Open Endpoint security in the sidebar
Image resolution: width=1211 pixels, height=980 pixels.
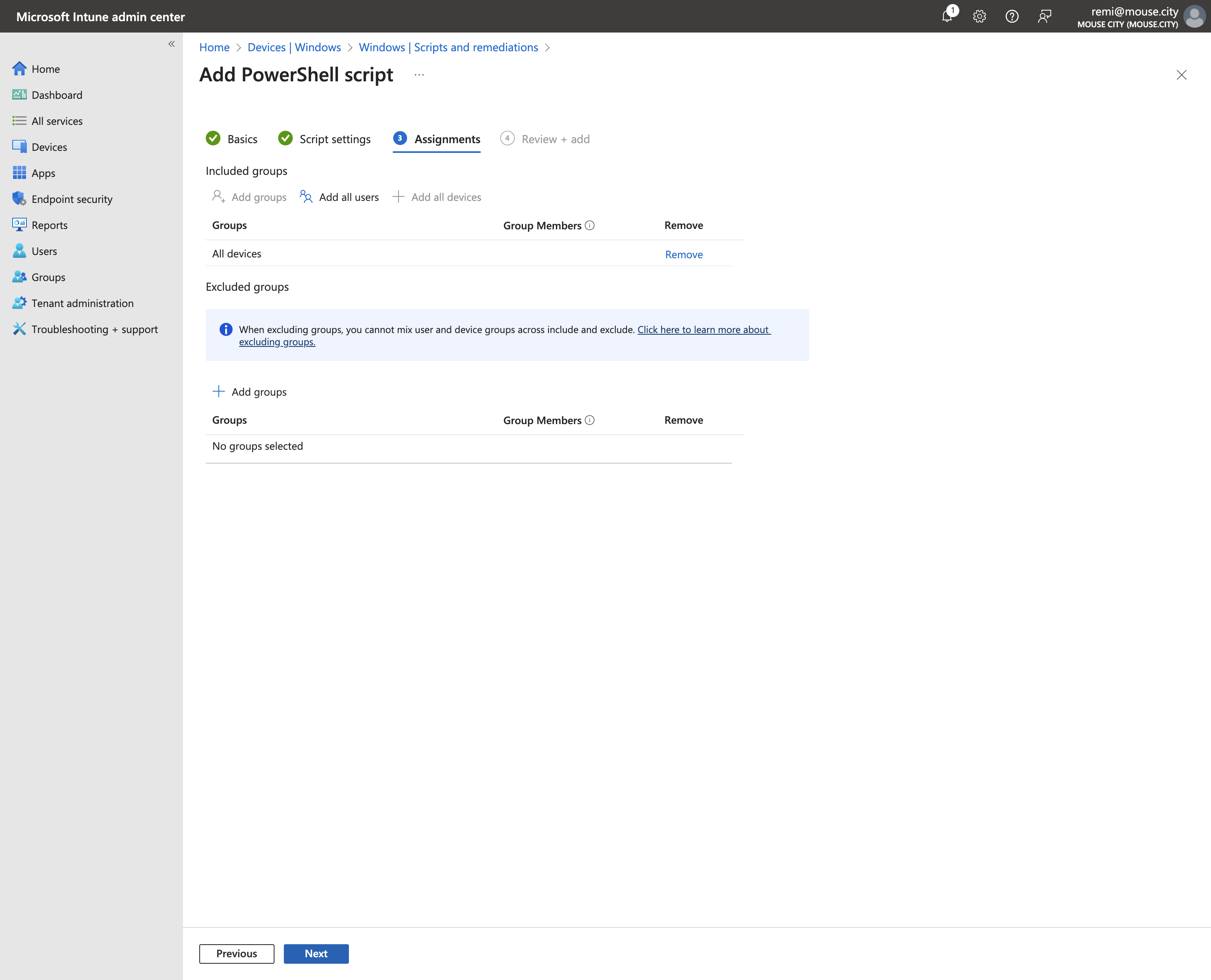click(62, 199)
